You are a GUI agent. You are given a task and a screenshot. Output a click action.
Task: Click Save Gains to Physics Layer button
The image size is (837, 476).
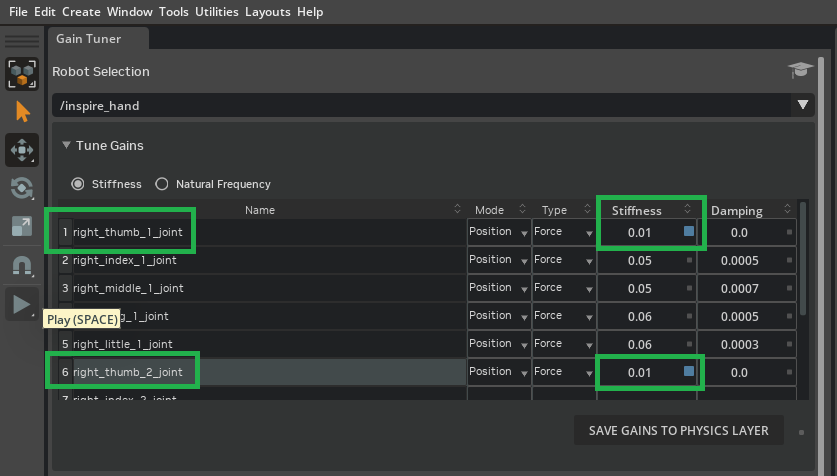pos(678,431)
